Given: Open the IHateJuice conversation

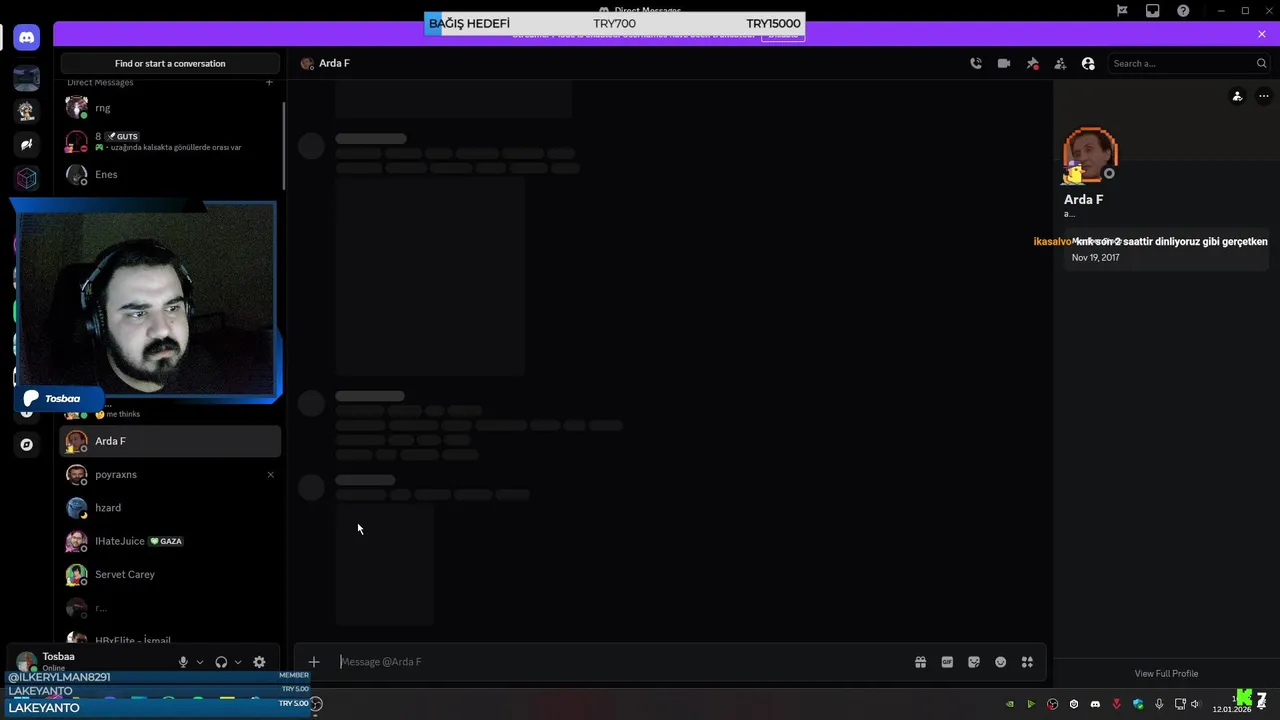Looking at the screenshot, I should pyautogui.click(x=170, y=541).
